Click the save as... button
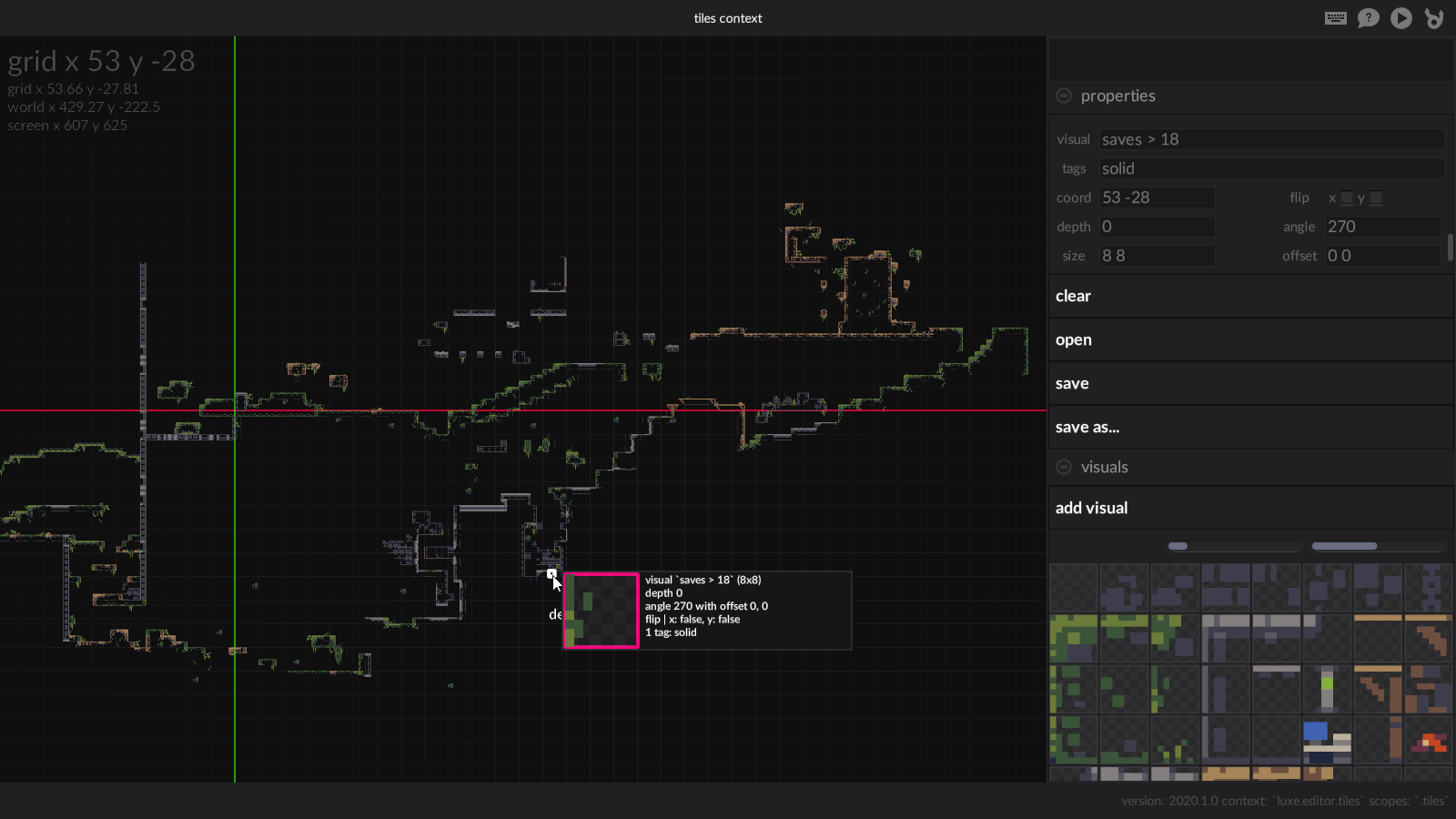1456x819 pixels. [1250, 427]
